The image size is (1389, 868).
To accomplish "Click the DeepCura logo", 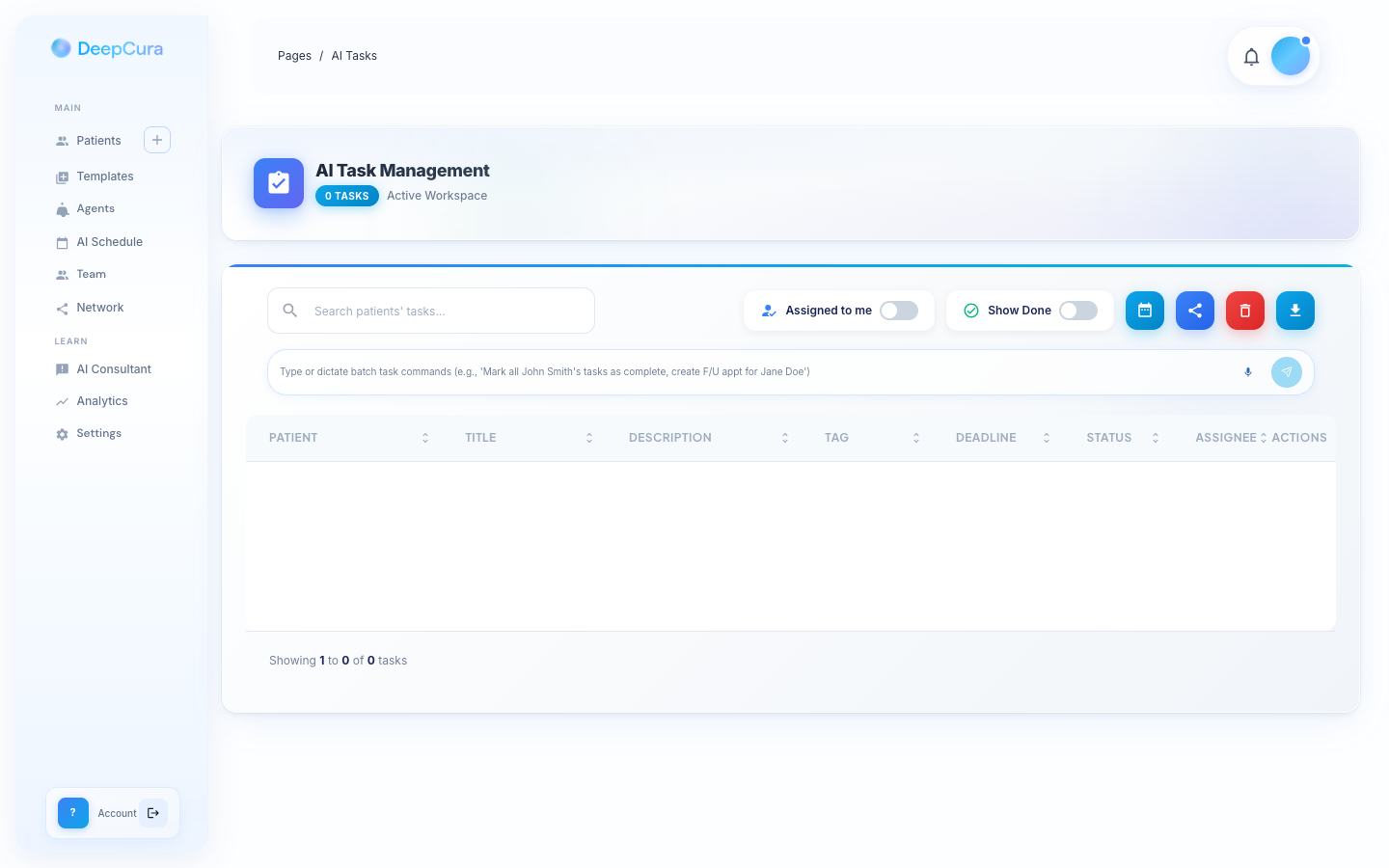I will coord(107,48).
